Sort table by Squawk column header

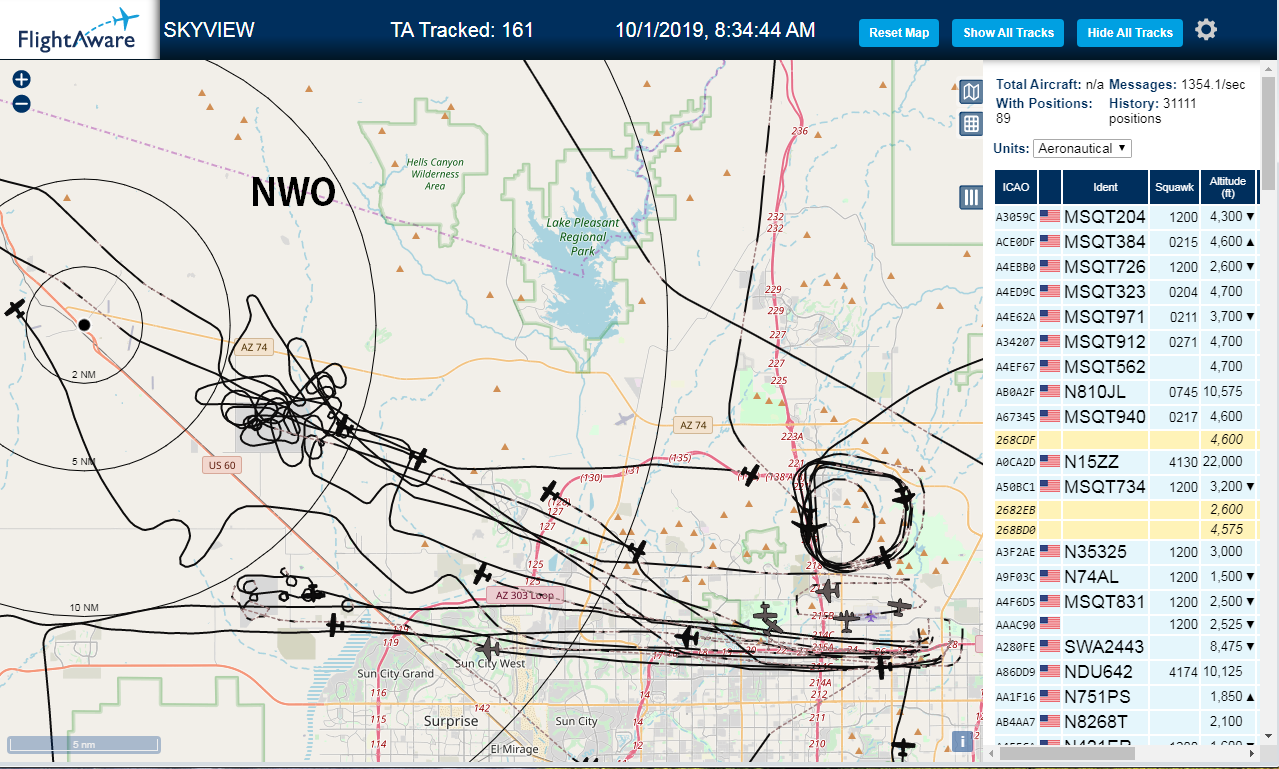click(1174, 187)
